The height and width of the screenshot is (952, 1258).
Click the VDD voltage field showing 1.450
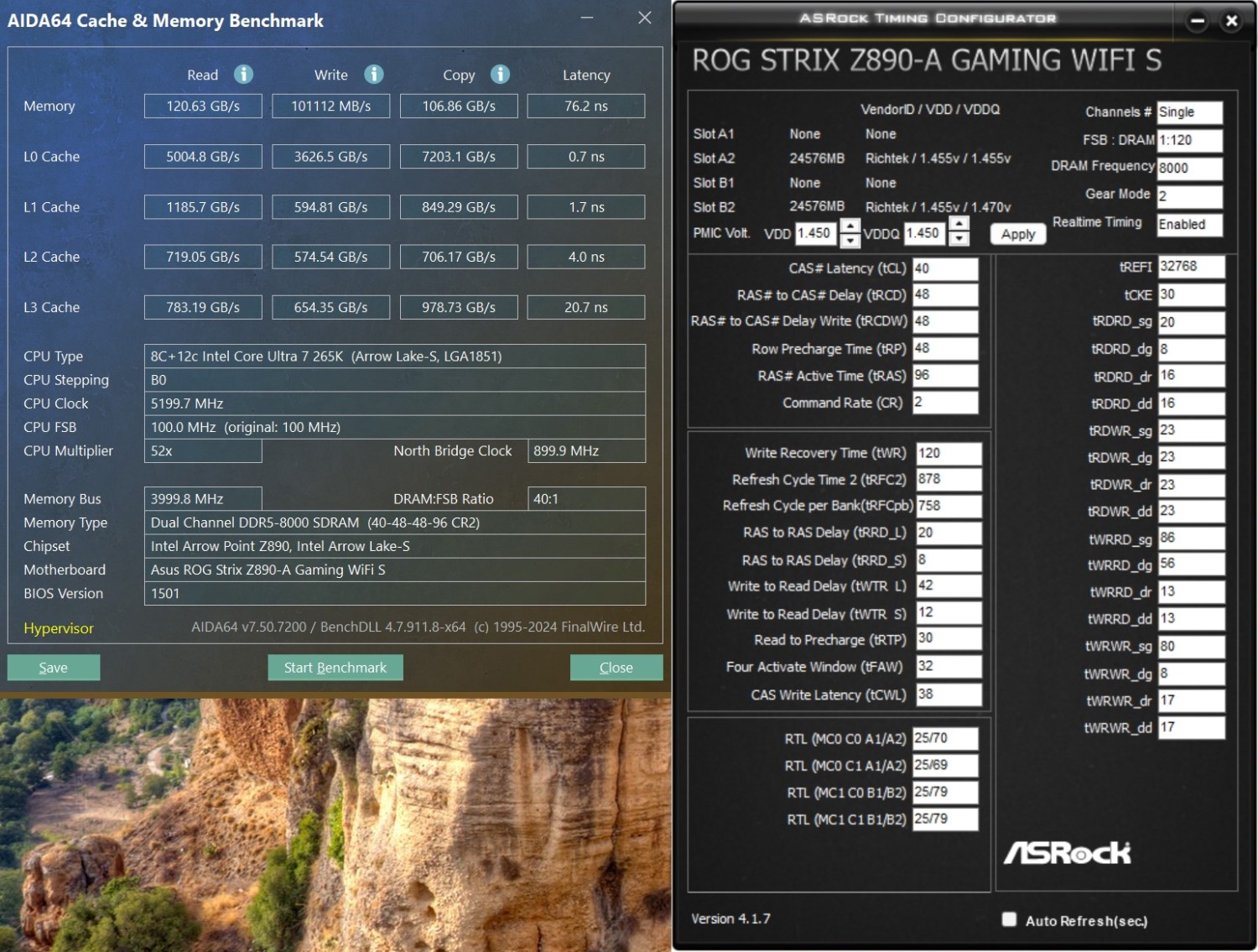[x=816, y=233]
